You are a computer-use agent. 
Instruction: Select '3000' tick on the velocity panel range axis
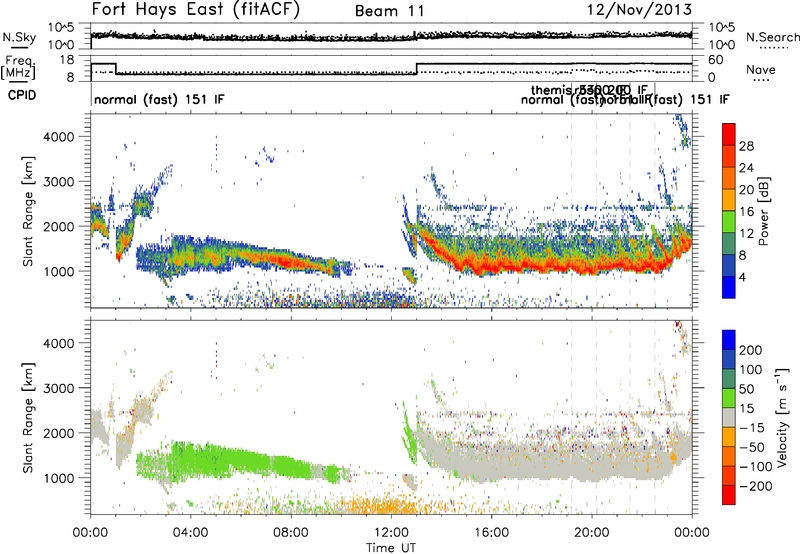[x=58, y=388]
